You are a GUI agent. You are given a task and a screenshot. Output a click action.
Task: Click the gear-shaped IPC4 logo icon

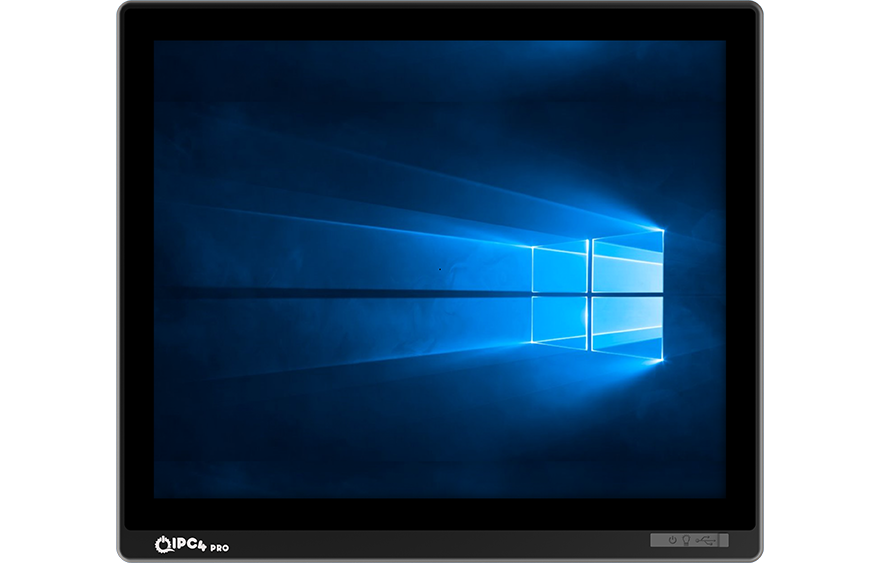(162, 544)
